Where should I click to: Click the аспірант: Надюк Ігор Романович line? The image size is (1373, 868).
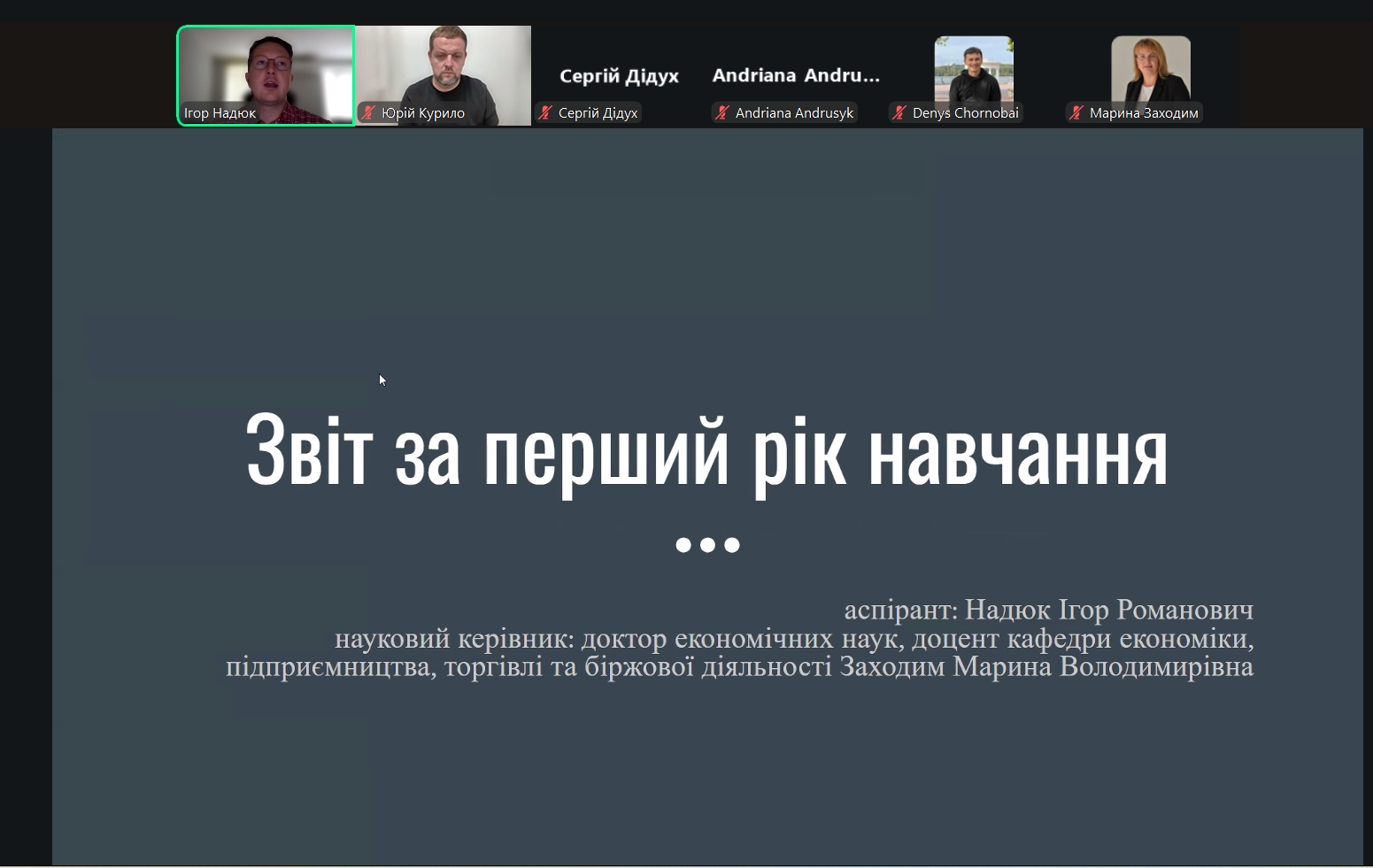[x=1048, y=610]
